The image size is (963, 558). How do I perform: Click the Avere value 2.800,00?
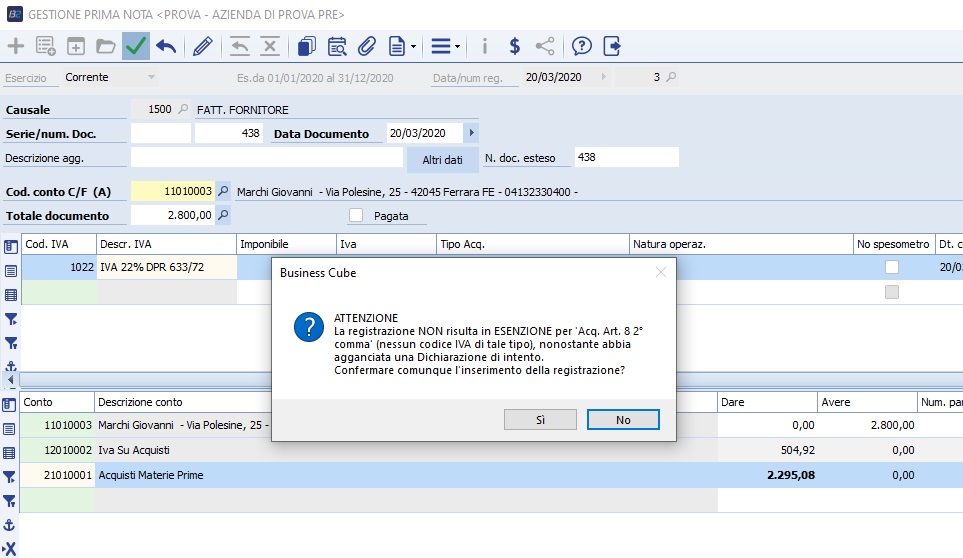(892, 425)
